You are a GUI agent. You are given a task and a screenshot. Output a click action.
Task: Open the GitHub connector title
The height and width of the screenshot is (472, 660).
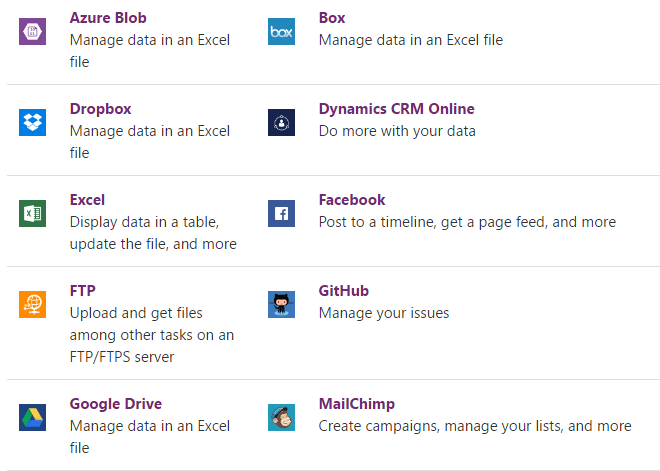click(x=344, y=291)
